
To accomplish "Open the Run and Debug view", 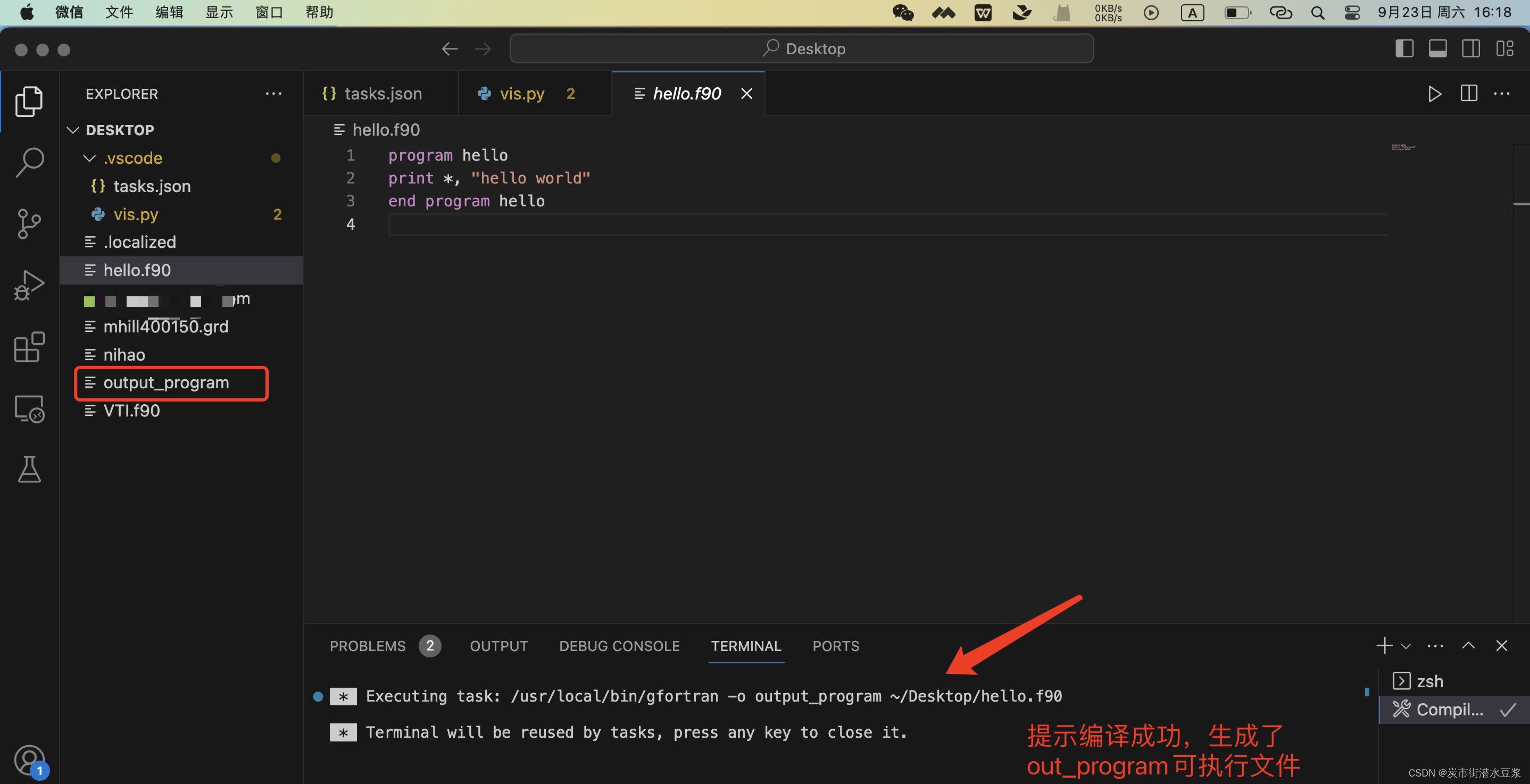I will (x=29, y=285).
